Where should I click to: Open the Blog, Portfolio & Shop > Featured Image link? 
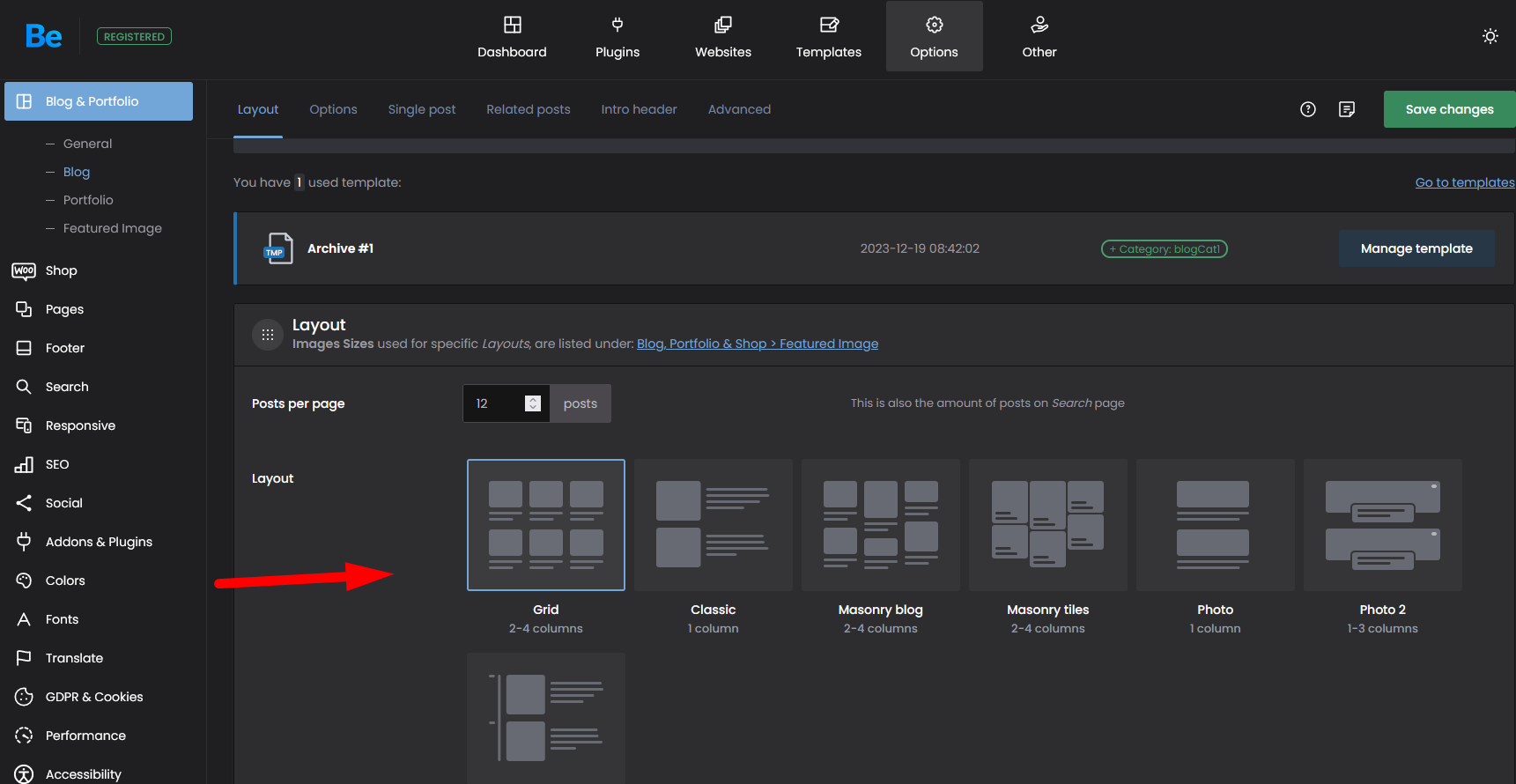pos(758,344)
